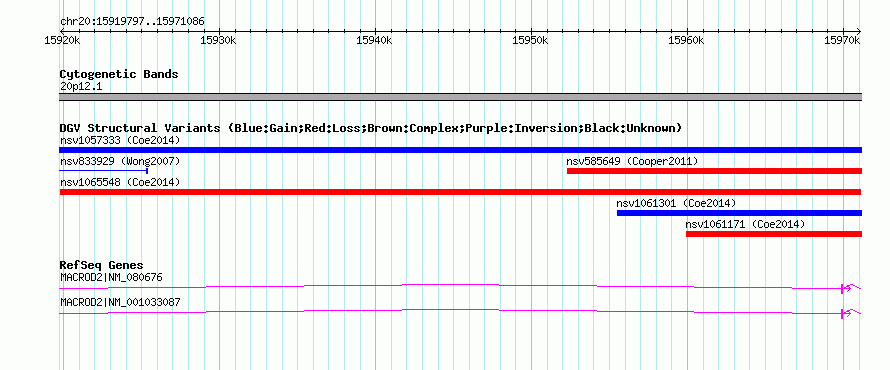Click the MACROD2|NM_080676 gene label
Screen dimensions: 890x370
pyautogui.click(x=111, y=277)
